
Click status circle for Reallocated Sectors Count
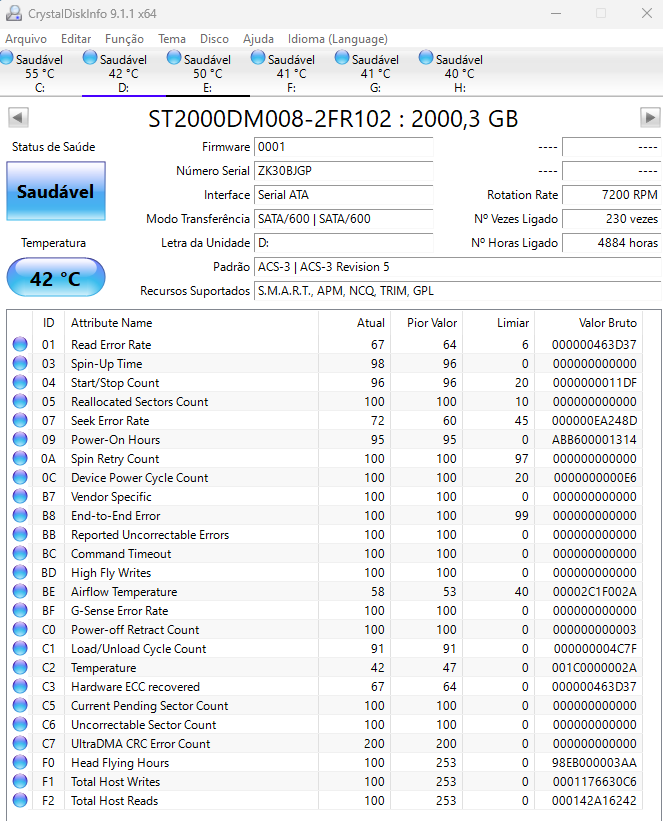20,402
